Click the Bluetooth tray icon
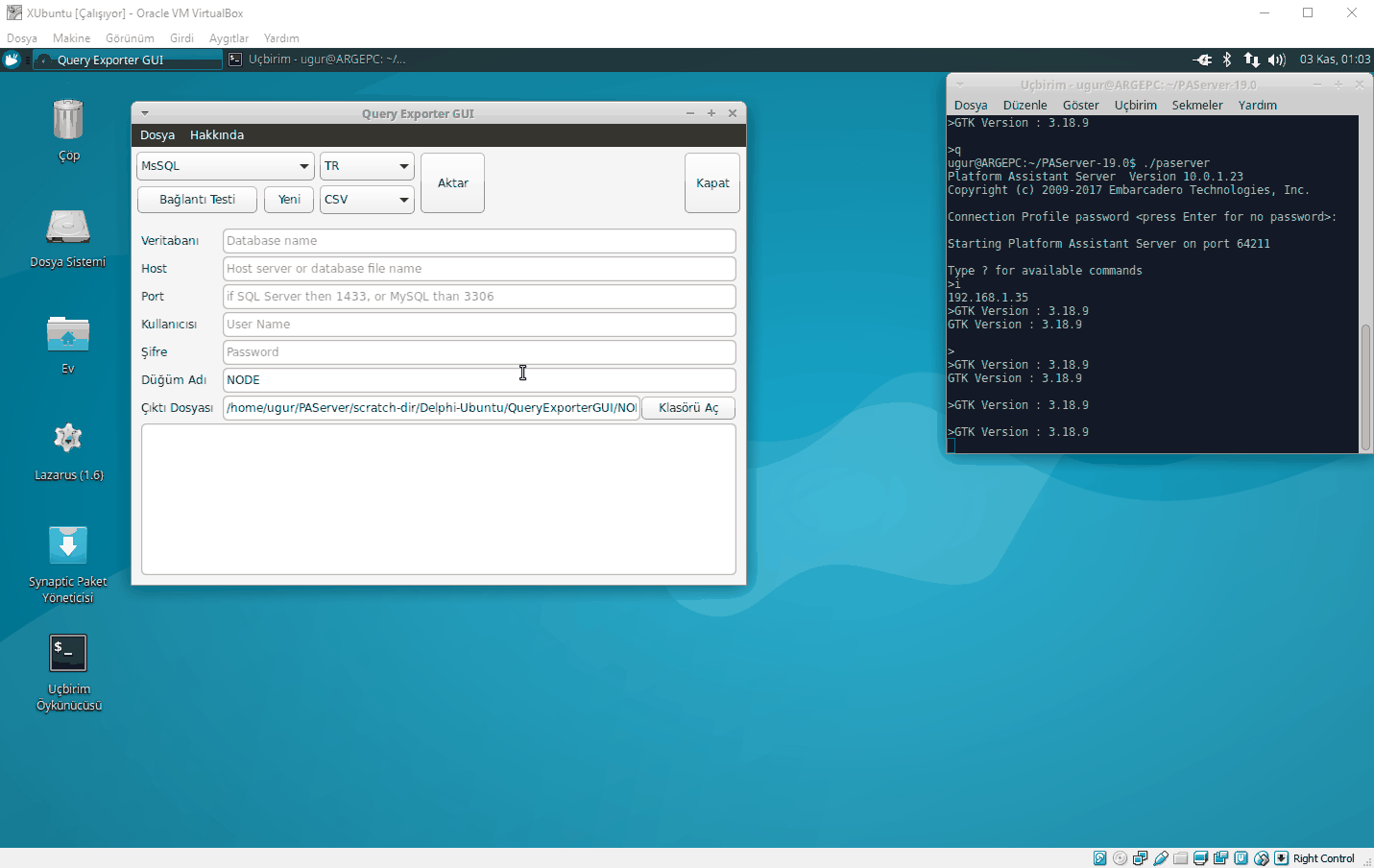1374x868 pixels. click(1227, 60)
